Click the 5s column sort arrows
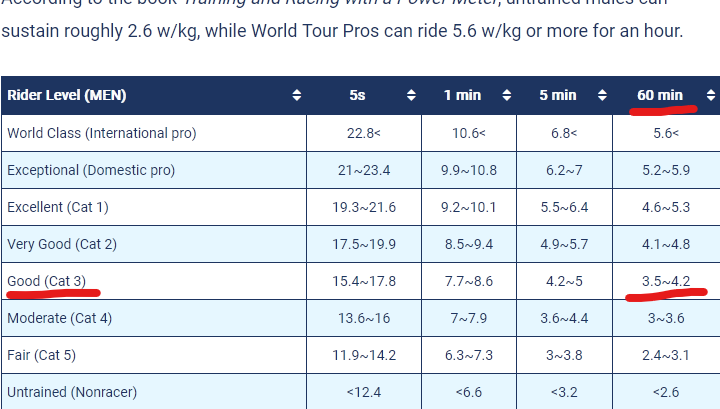This screenshot has height=409, width=720. point(411,95)
